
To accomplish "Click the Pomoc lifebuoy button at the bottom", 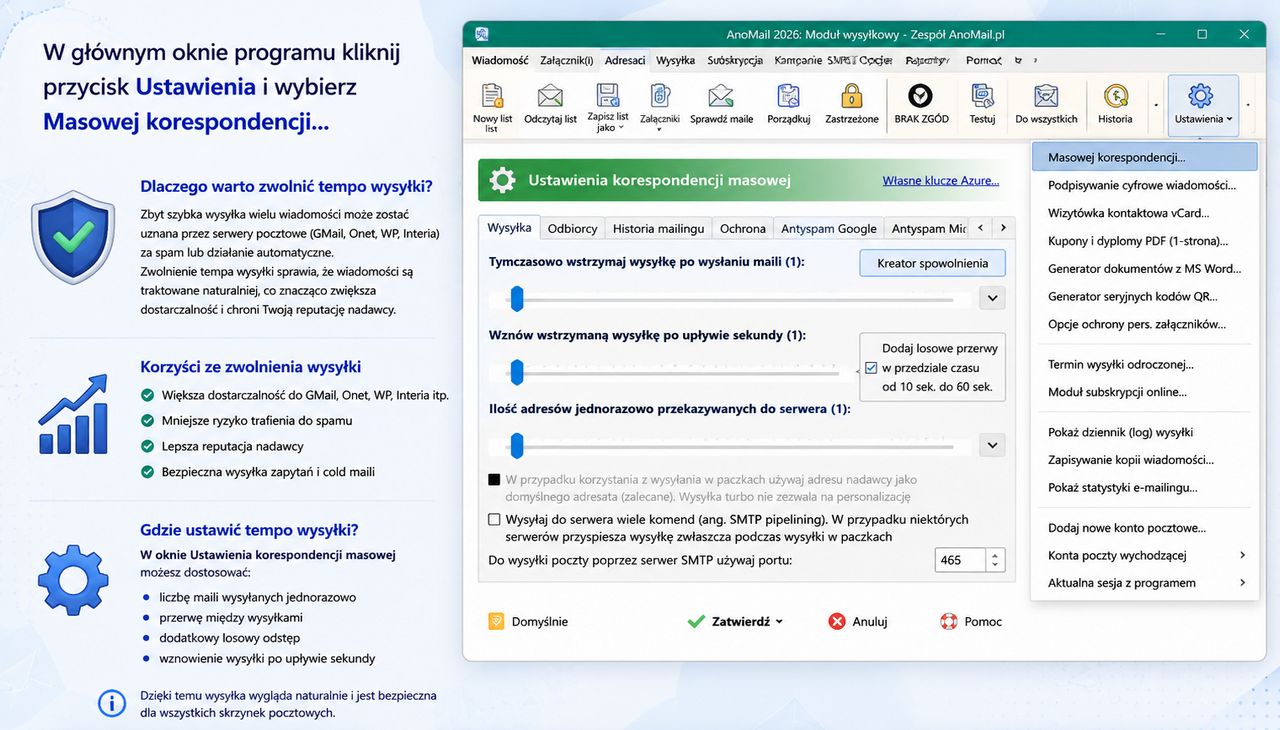I will (x=971, y=621).
